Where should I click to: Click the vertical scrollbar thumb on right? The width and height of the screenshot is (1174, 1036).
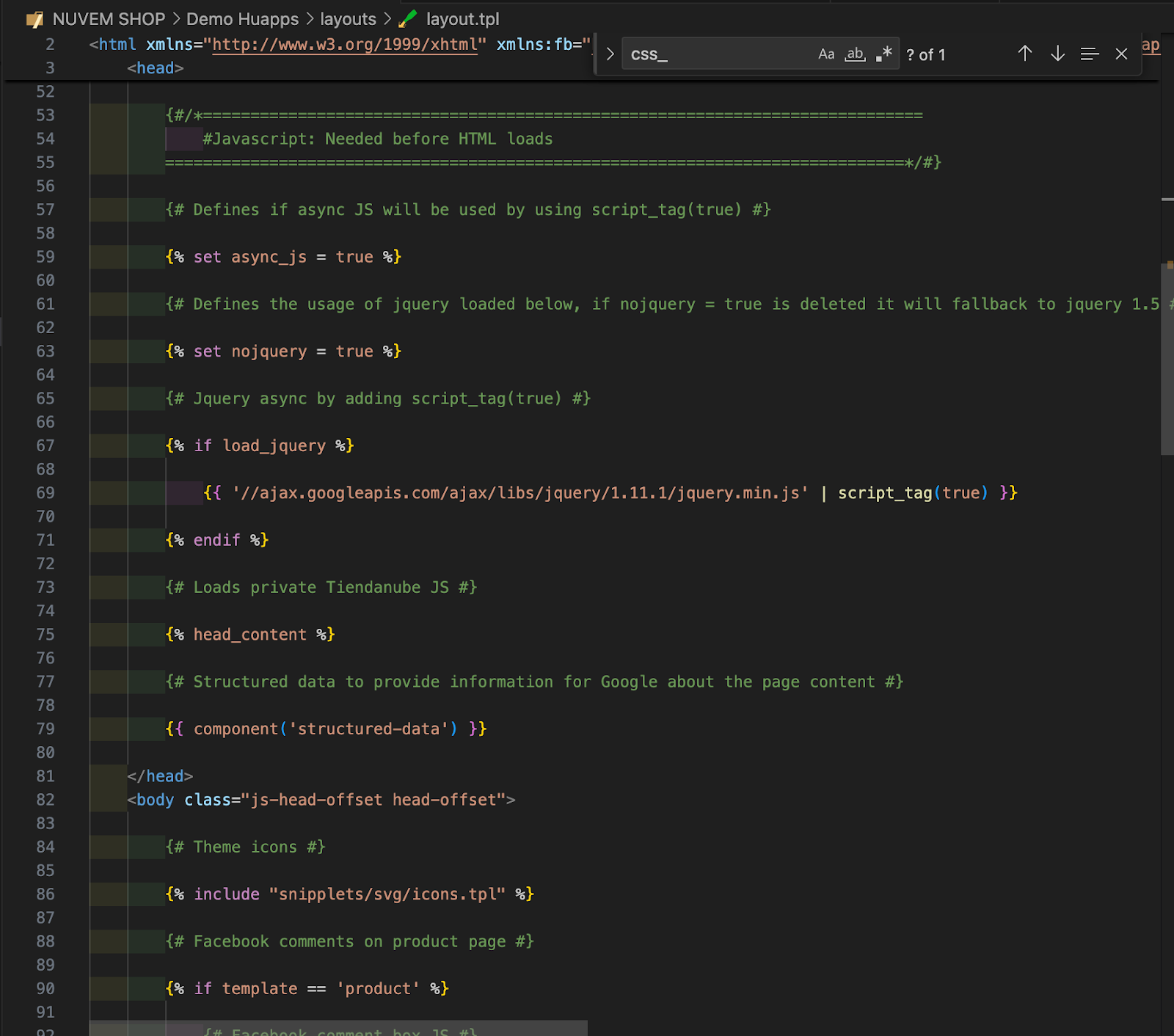(x=1167, y=360)
